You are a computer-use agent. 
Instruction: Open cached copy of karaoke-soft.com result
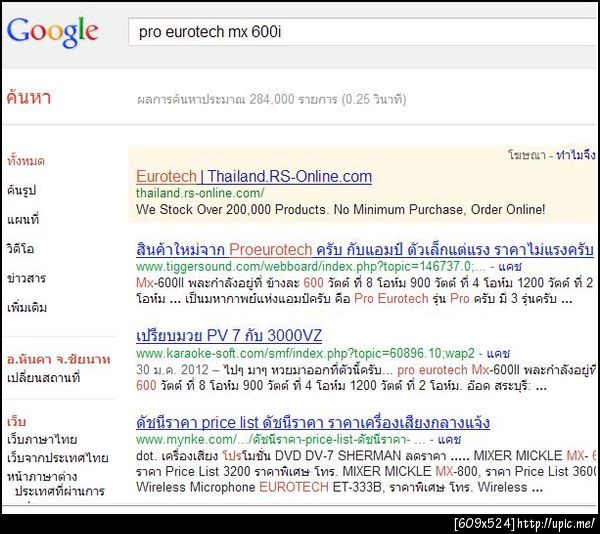[498, 353]
